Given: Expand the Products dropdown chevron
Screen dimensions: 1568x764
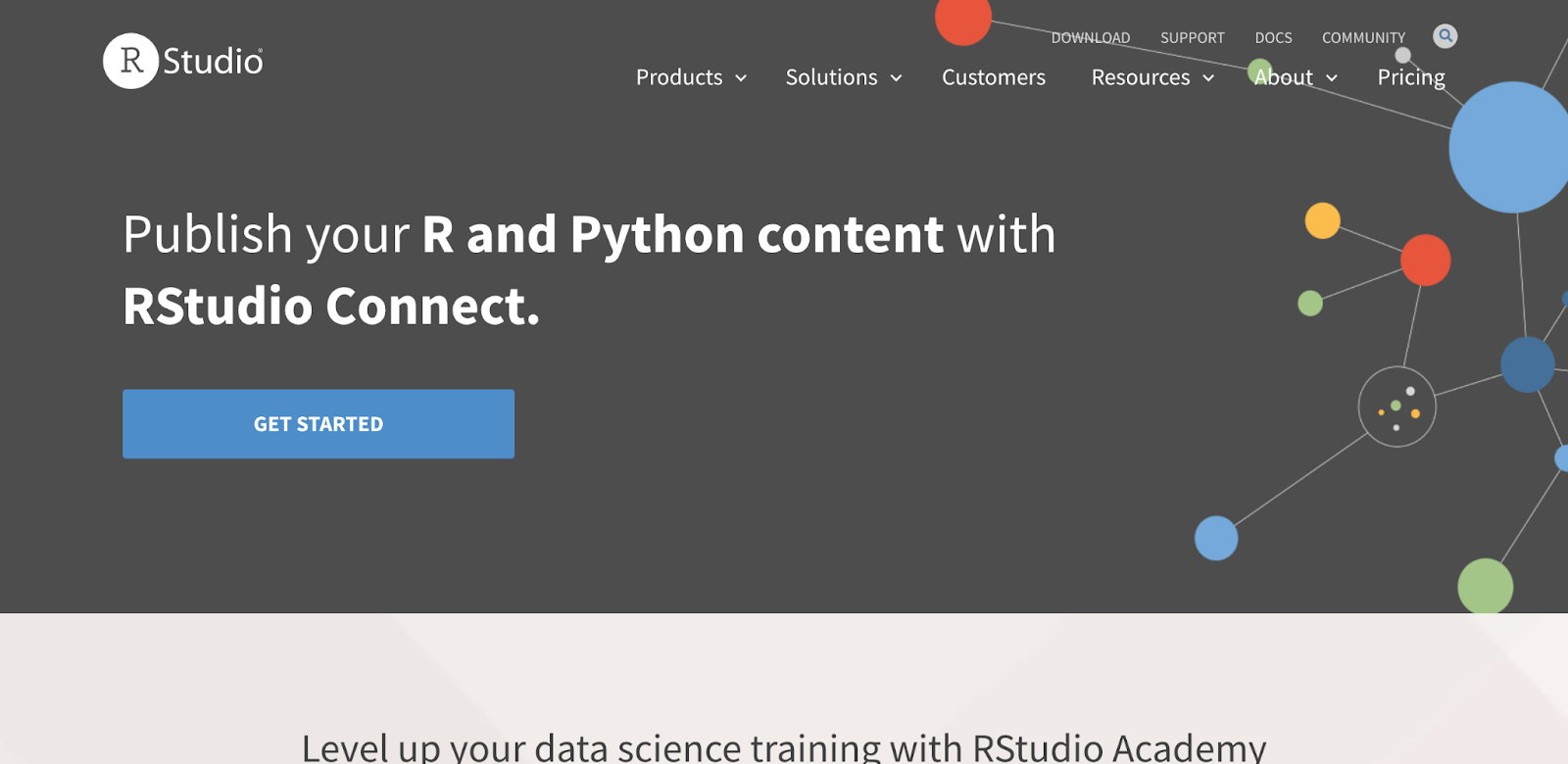Looking at the screenshot, I should click(741, 78).
